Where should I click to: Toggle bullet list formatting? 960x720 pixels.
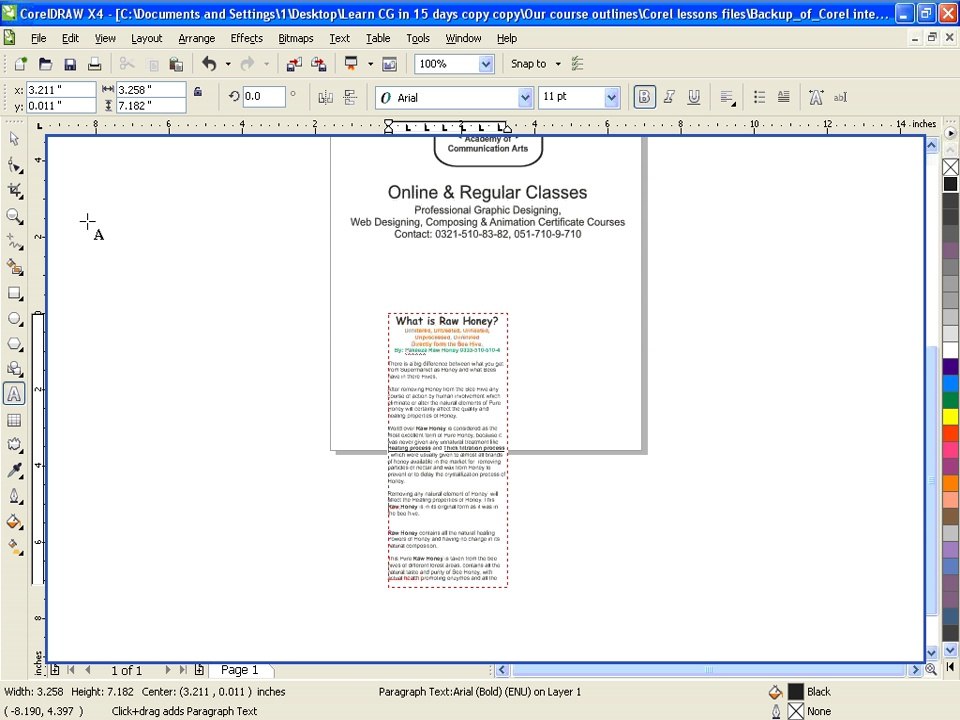click(x=759, y=97)
